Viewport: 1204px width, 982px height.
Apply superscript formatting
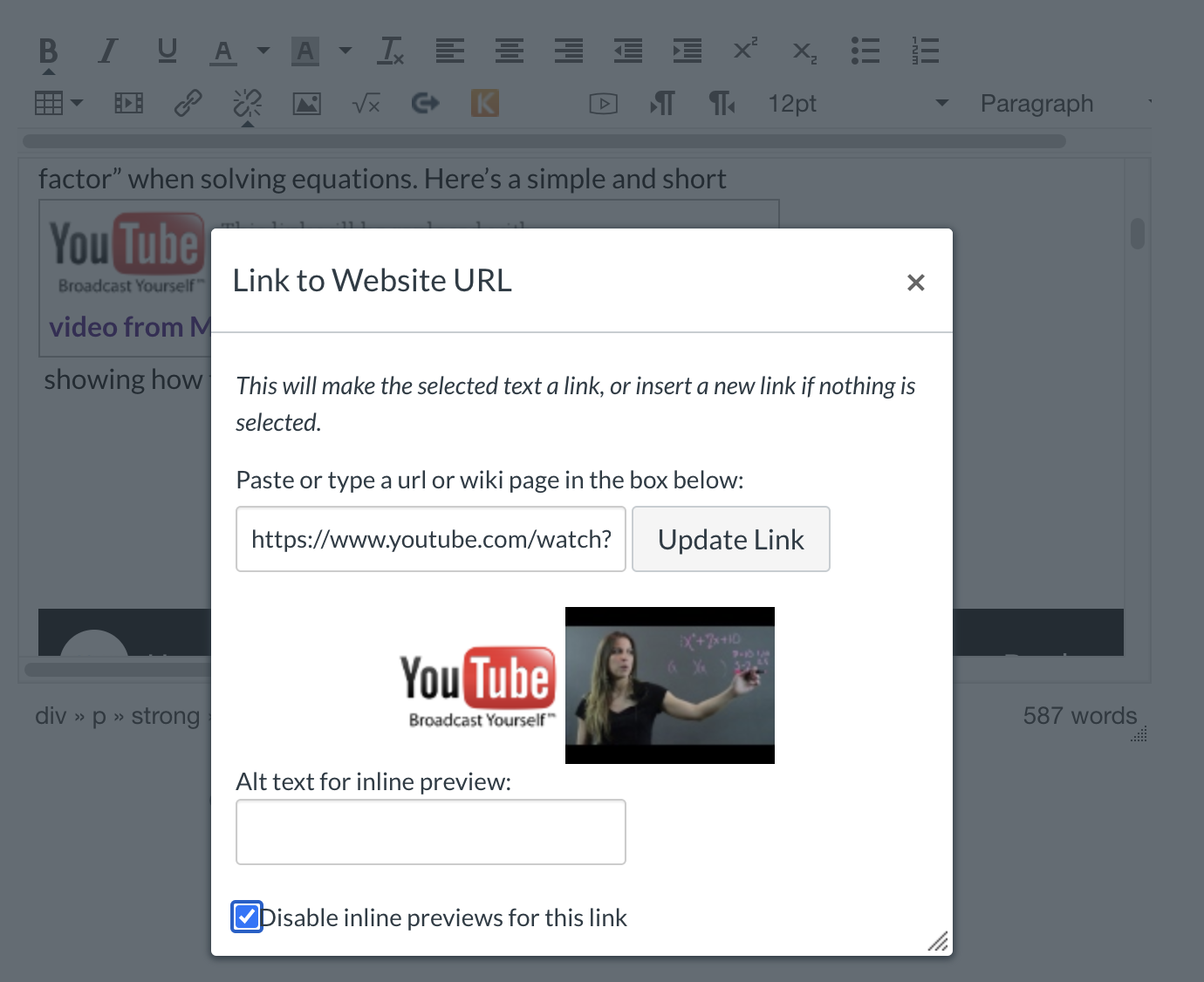(746, 49)
